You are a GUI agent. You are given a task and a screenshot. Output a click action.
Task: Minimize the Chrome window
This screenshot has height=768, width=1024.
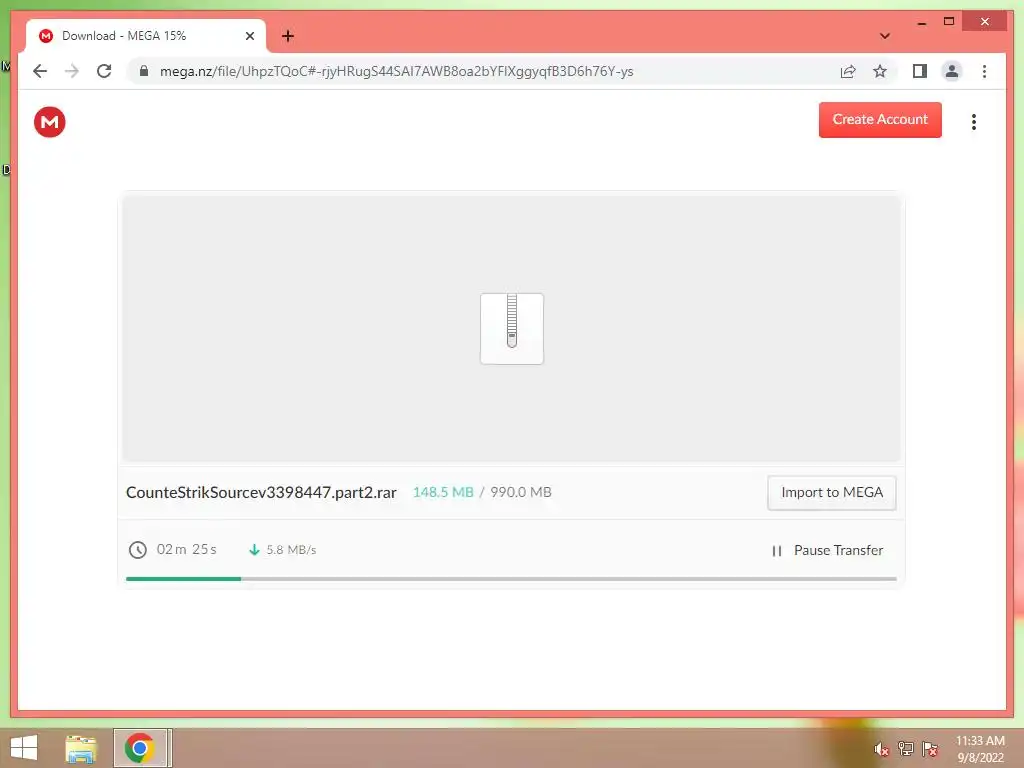921,22
